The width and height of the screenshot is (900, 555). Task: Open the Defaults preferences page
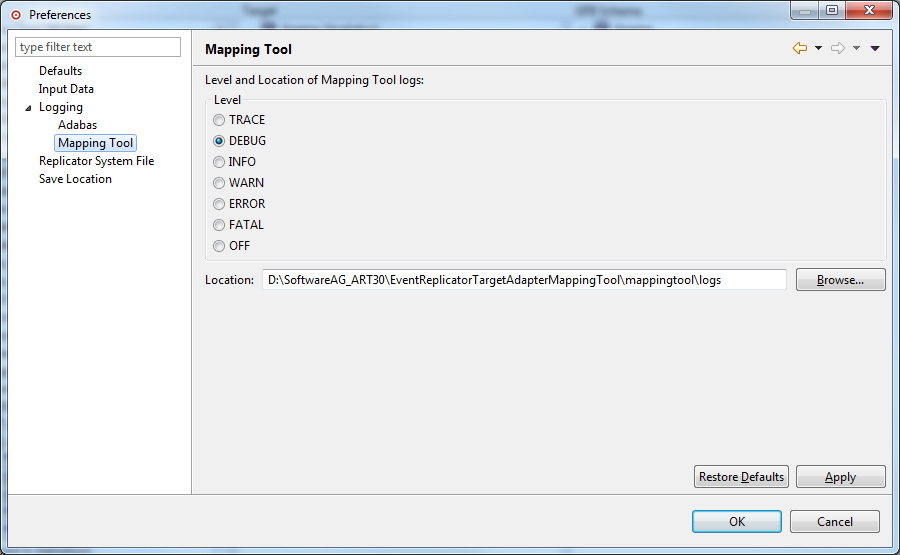click(x=60, y=71)
